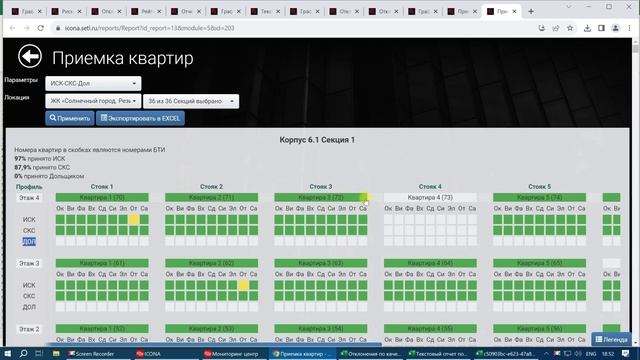
Task: Click the Этаж 3 floor label
Action: [29, 263]
